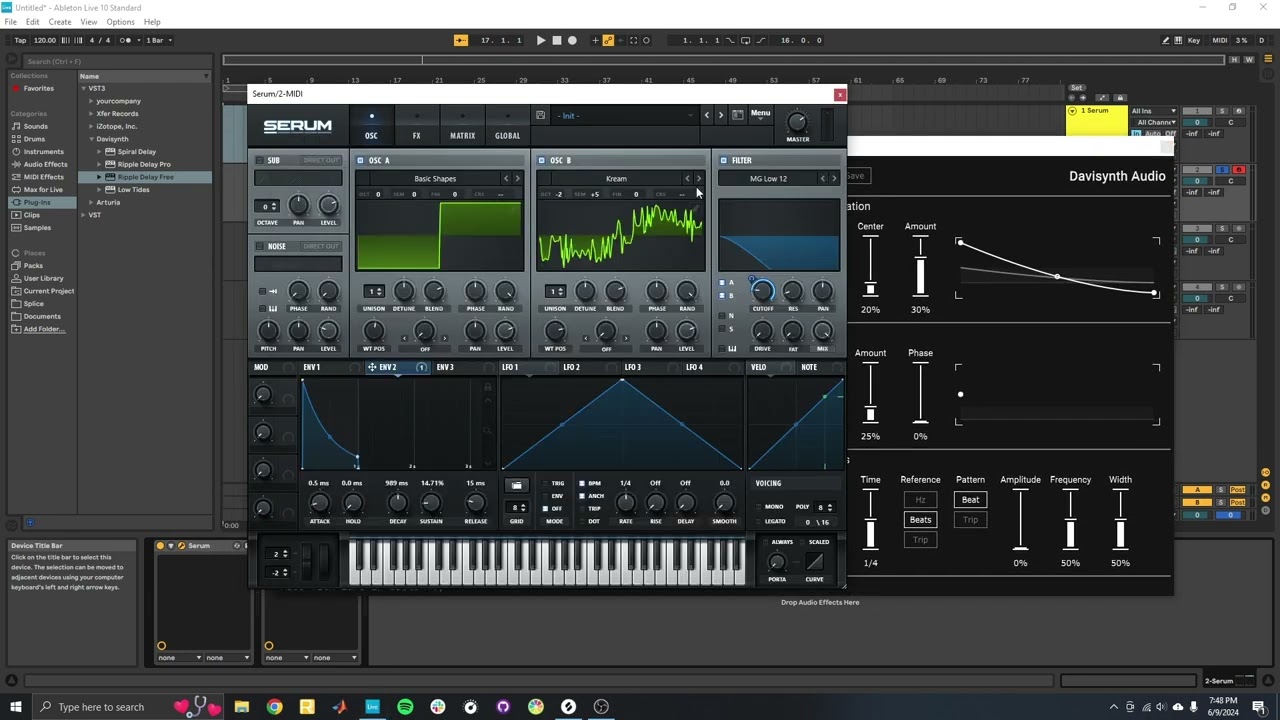Enable MONO voicing

[759, 507]
